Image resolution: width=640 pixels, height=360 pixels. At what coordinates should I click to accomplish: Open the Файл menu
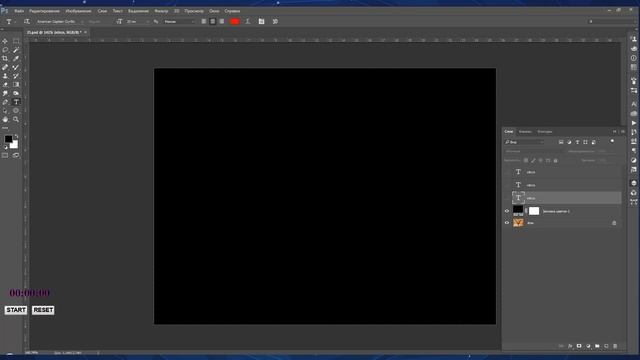pos(19,11)
